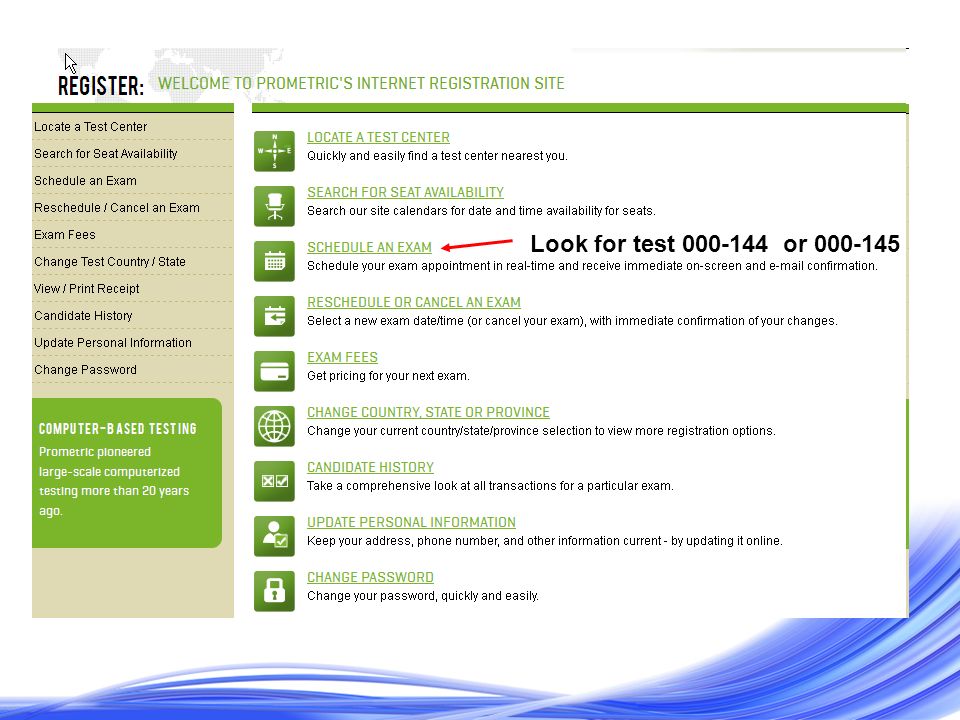Click text 'Search our site calendars for date and time availability'
960x720 pixels.
(454, 211)
